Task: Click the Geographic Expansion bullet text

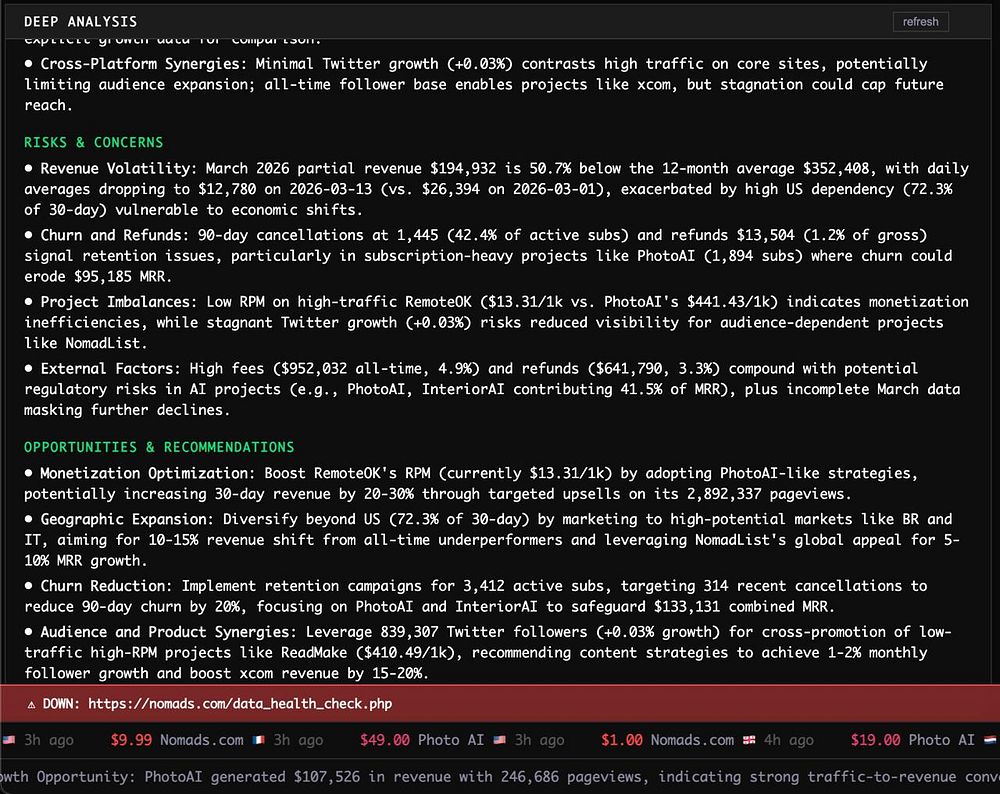Action: coord(492,540)
